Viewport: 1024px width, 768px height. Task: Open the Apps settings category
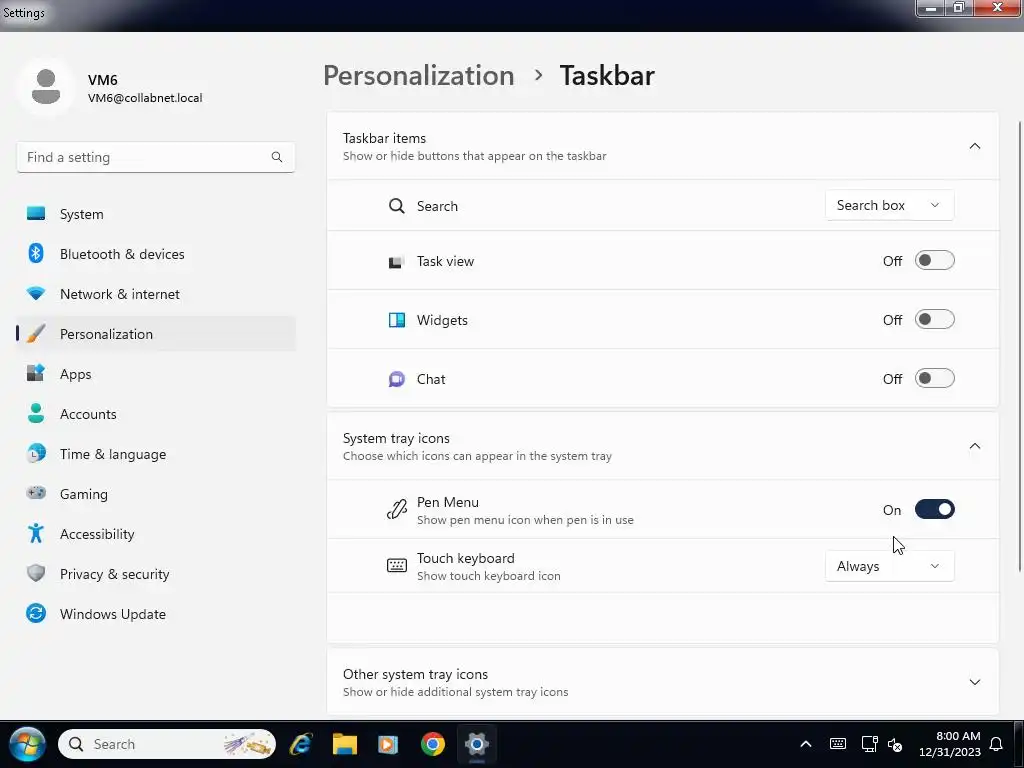[x=155, y=374]
